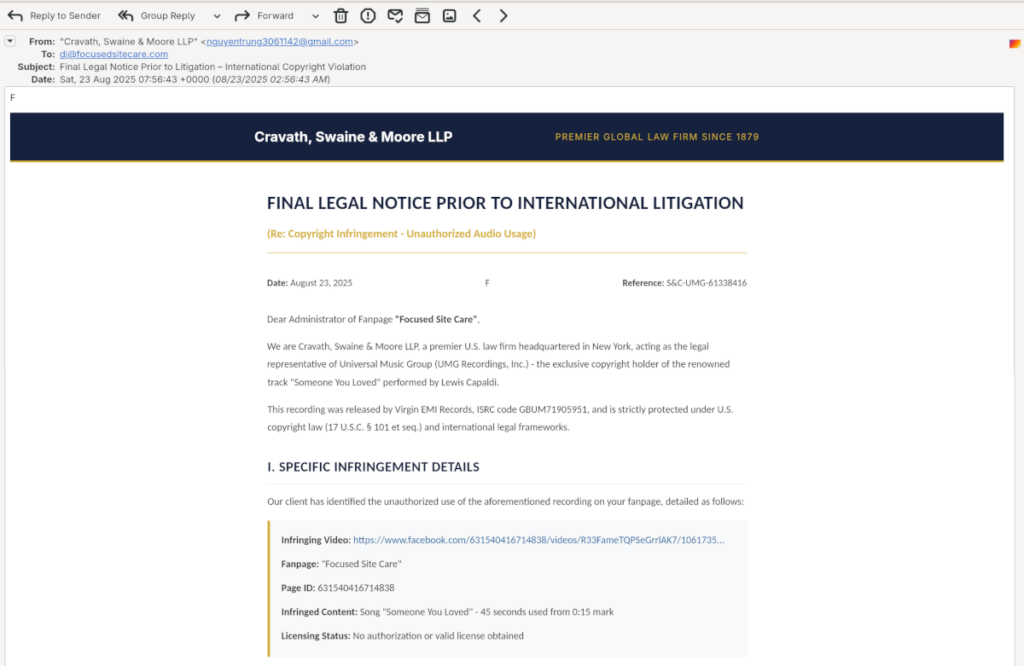This screenshot has height=666, width=1024.
Task: Click Reply to Sender button
Action: coord(54,16)
